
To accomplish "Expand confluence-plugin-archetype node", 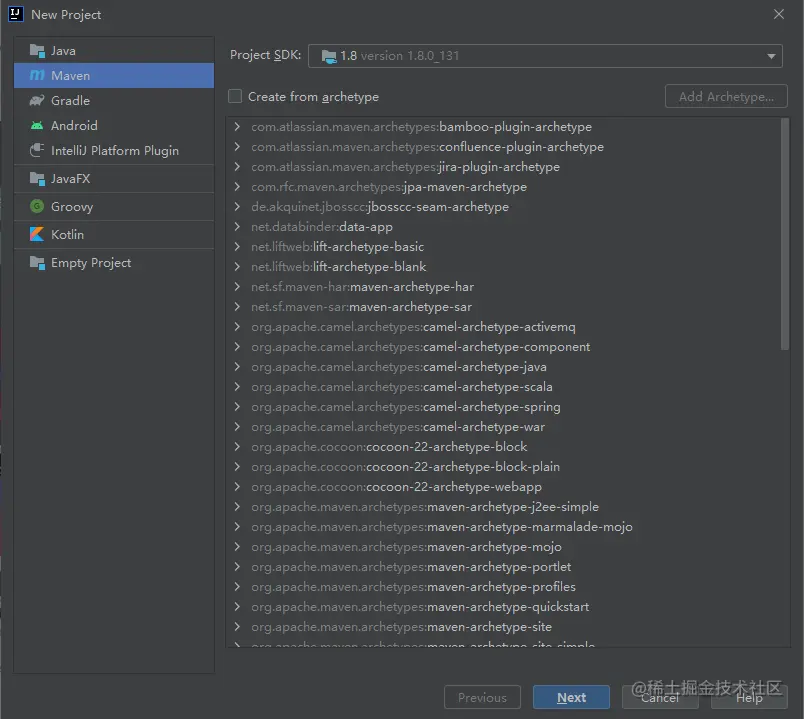I will tap(237, 147).
